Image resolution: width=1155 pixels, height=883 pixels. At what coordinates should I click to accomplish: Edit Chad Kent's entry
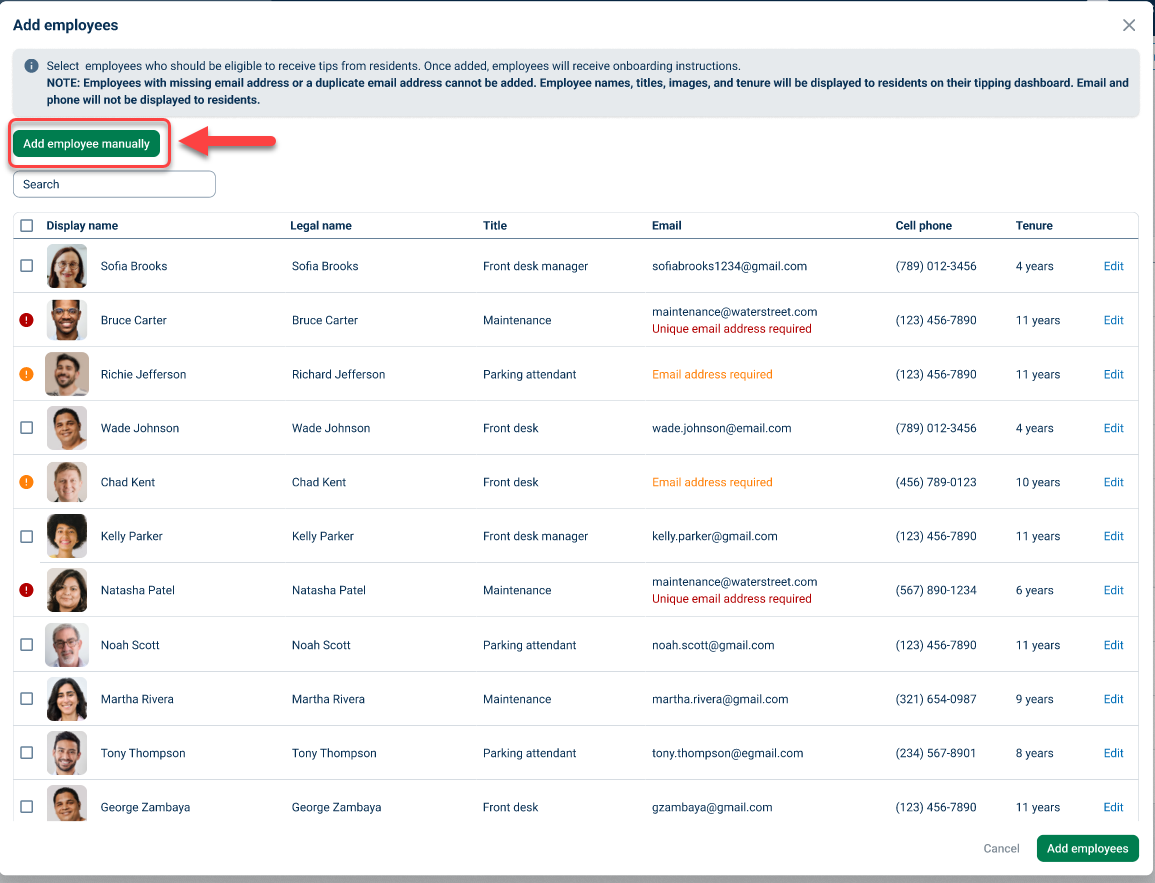[1113, 482]
